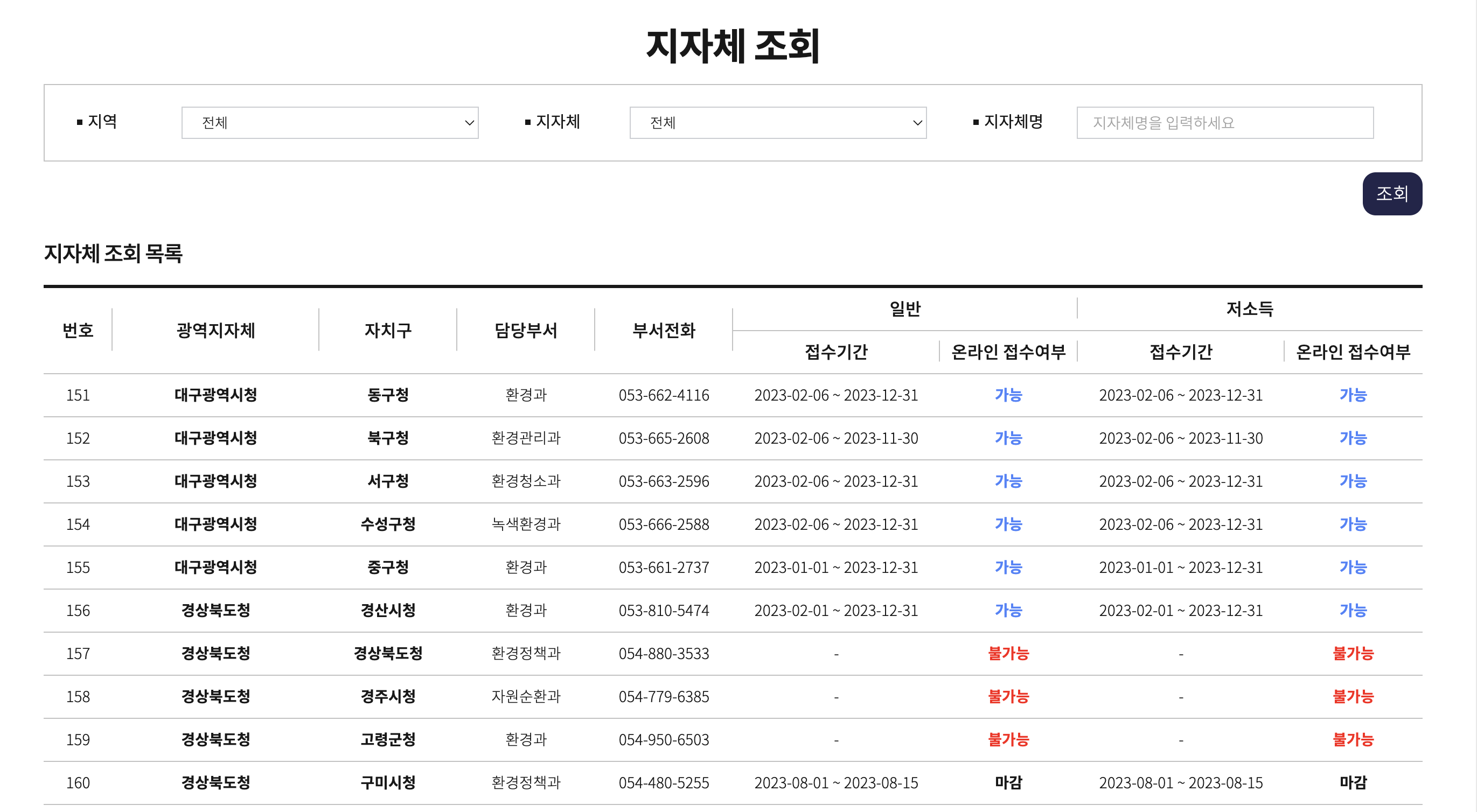
Task: Click the 자치구 column header
Action: point(388,330)
